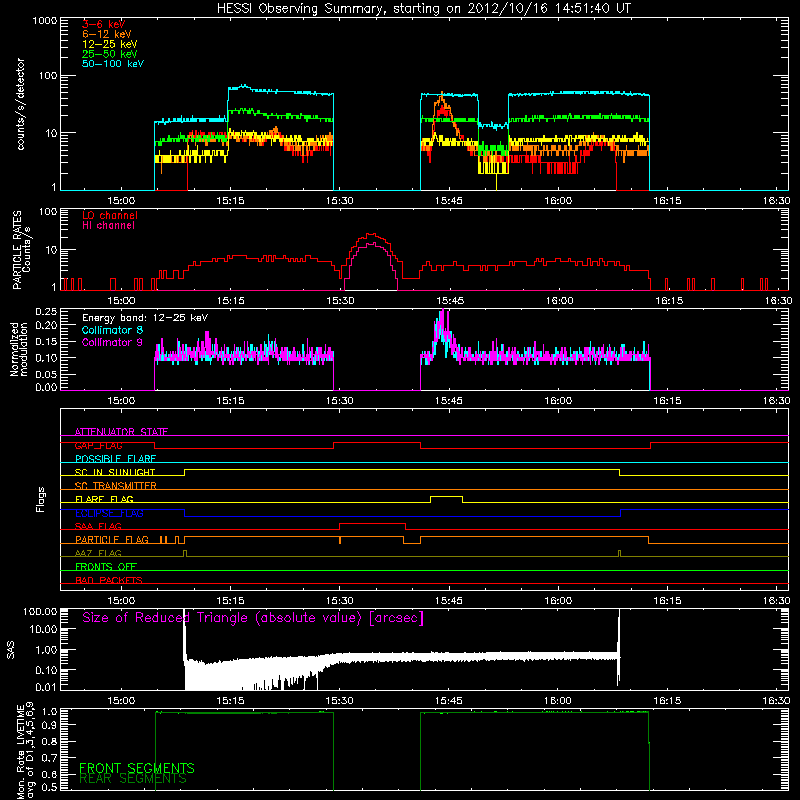
Task: Click the PARTICLE_FLAG label
Action: pos(112,539)
